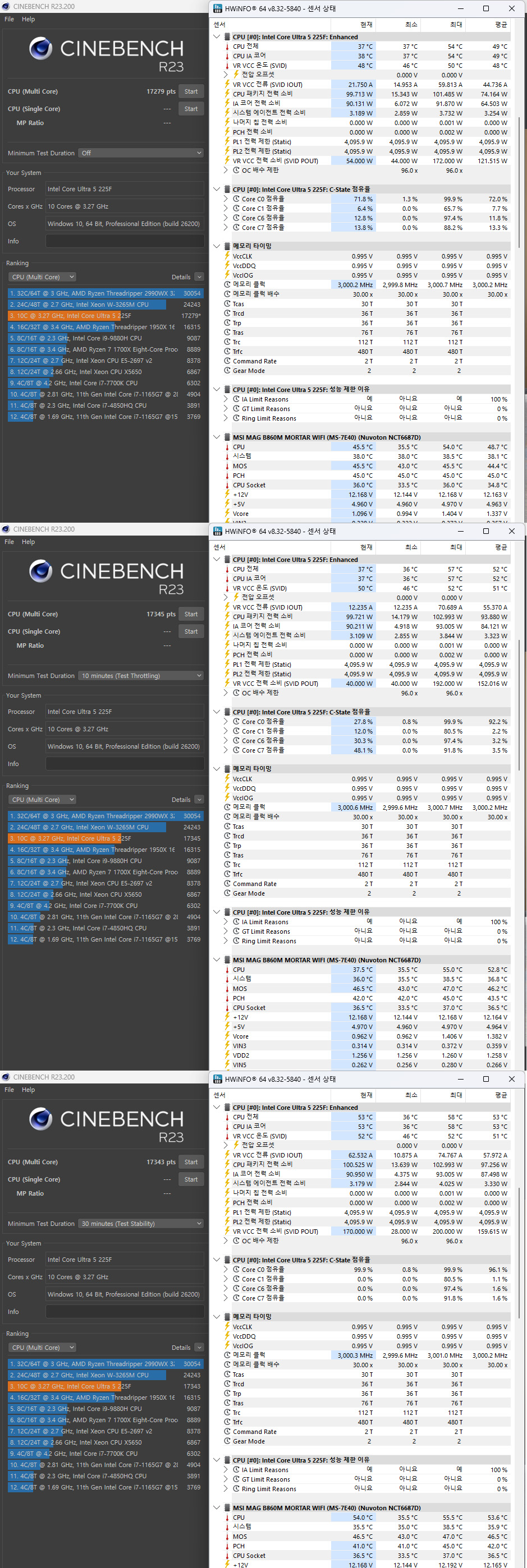Click Info field in Cinebench window set to 30 minutes
The width and height of the screenshot is (527, 1568).
(125, 1312)
